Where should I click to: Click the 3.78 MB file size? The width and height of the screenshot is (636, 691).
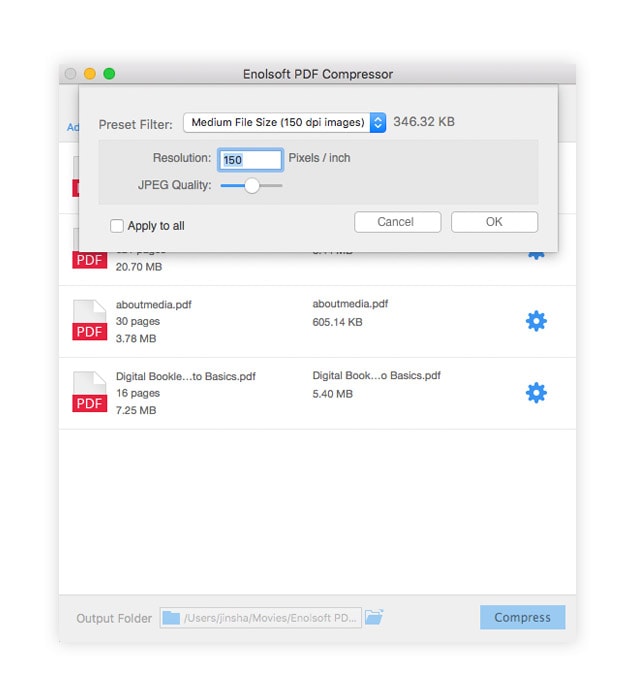[x=136, y=338]
